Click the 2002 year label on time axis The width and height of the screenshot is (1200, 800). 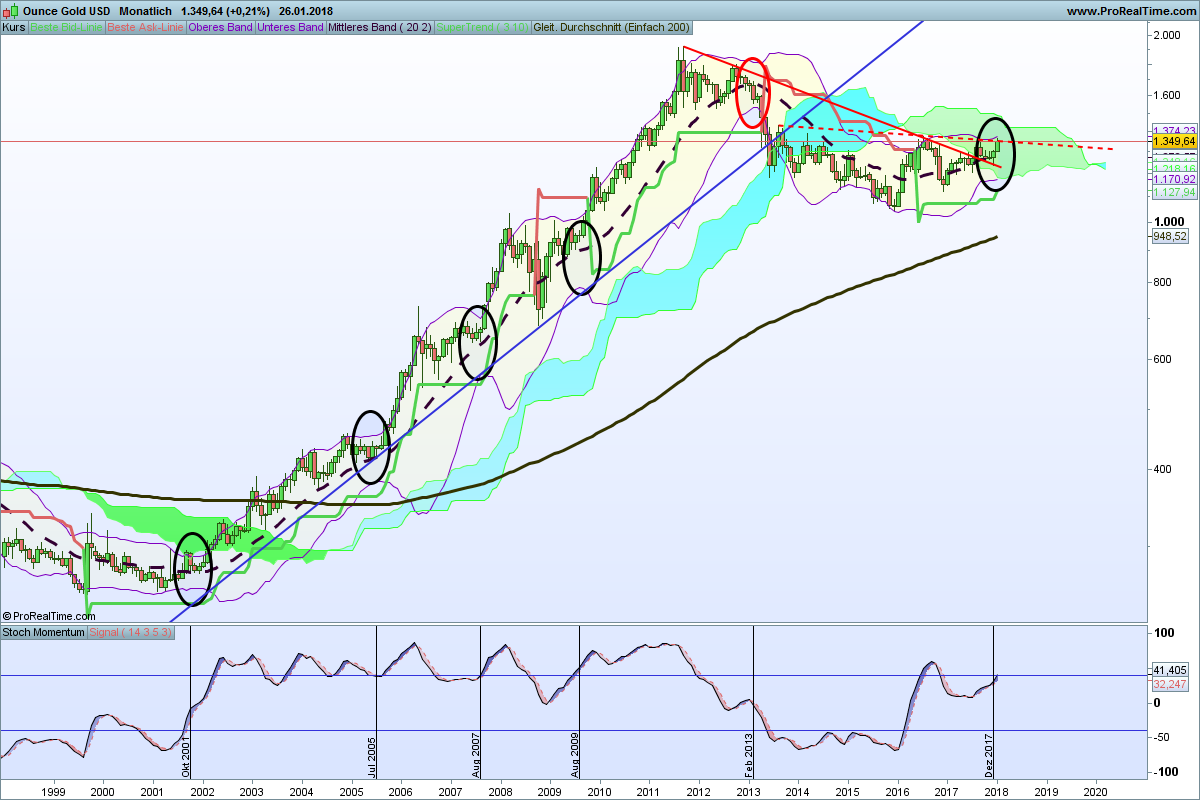pyautogui.click(x=202, y=790)
